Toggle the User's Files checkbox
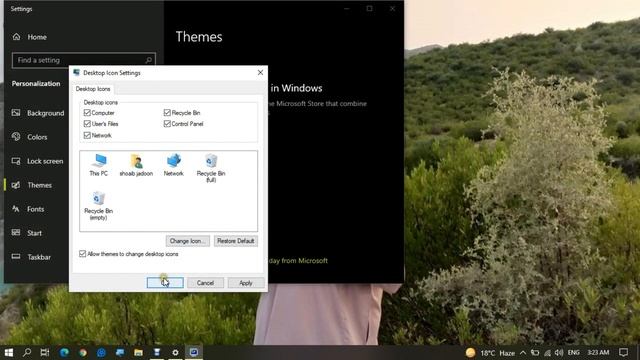 (87, 124)
